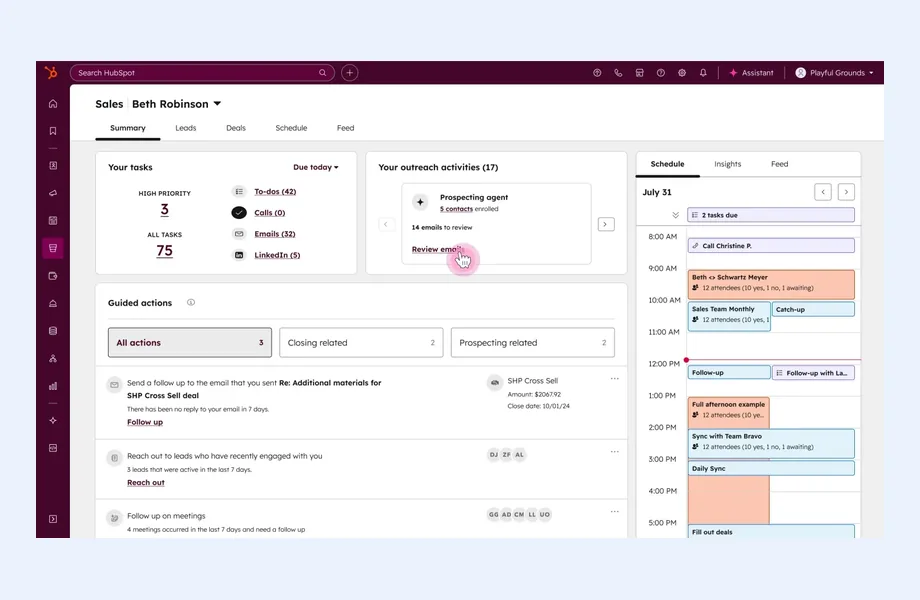Viewport: 920px width, 600px height.
Task: Open more options for SHP Cross Sell action
Action: (614, 379)
